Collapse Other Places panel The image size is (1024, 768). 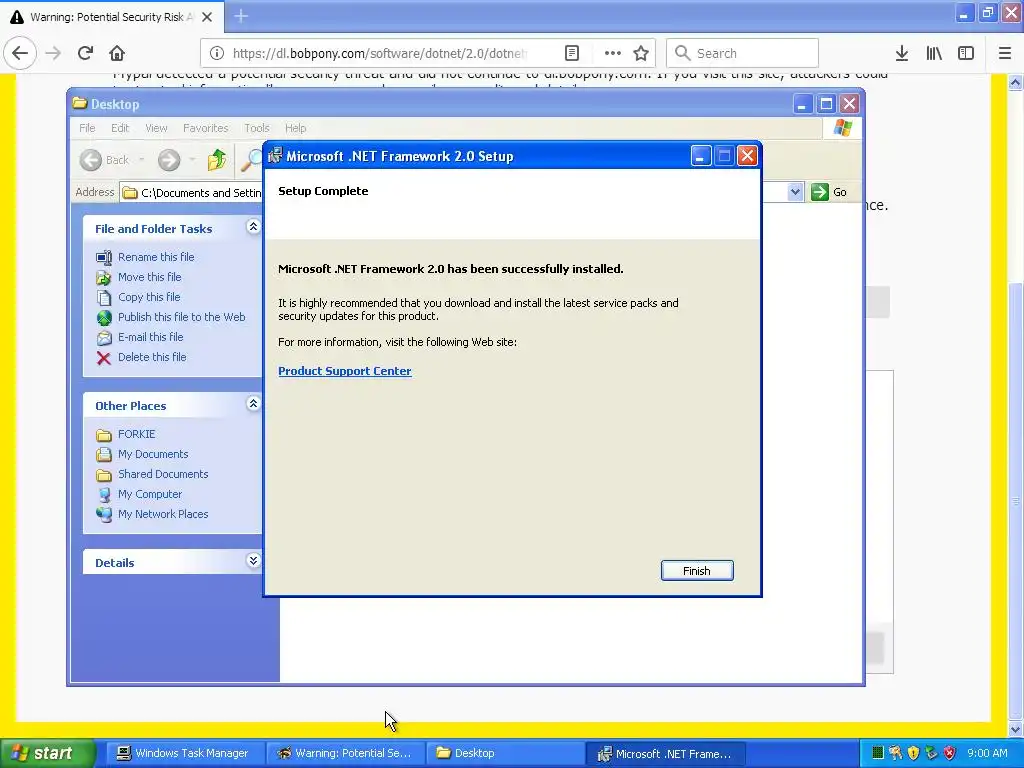coord(253,404)
